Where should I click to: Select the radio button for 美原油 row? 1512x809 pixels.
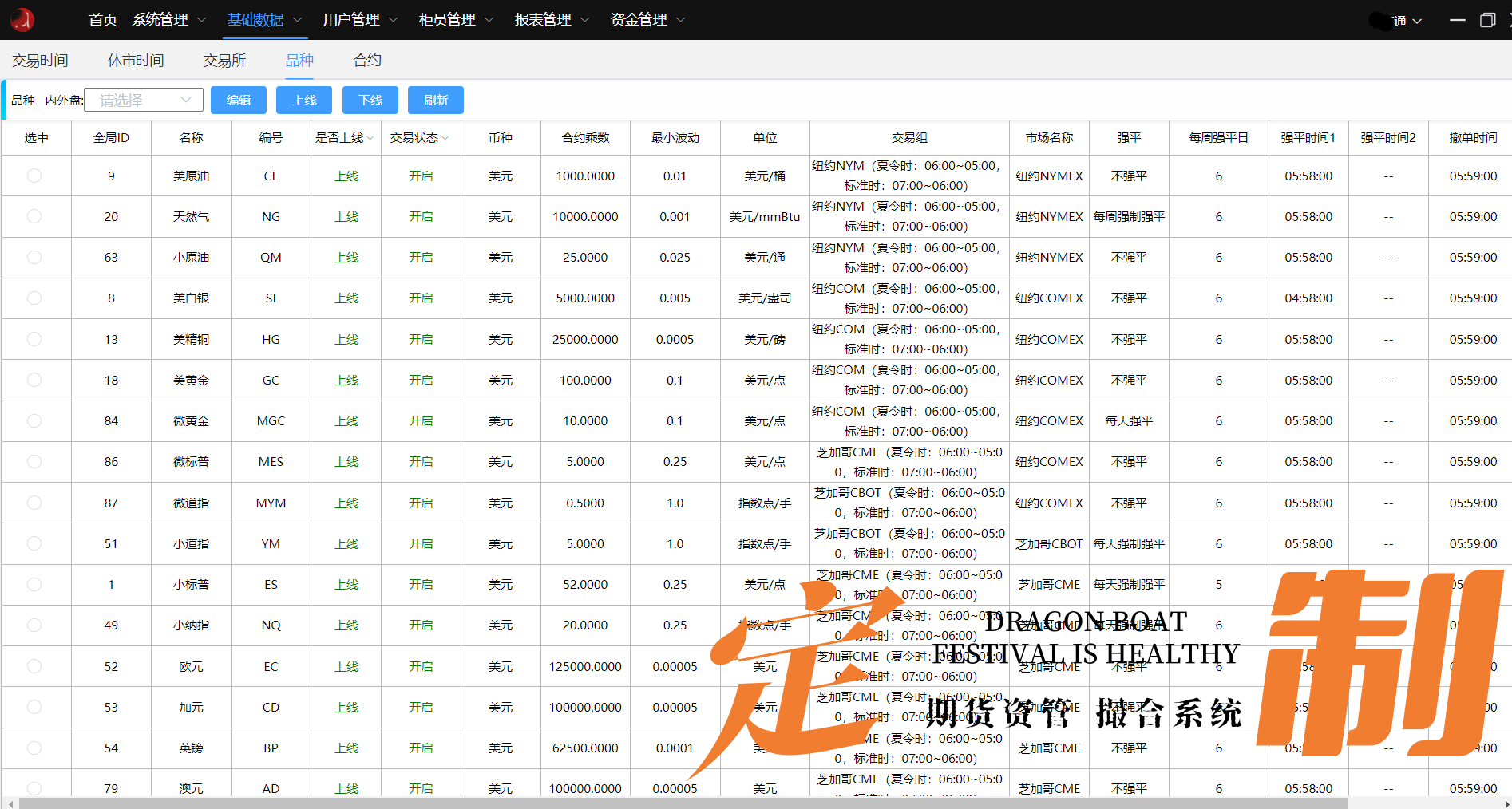pos(35,176)
